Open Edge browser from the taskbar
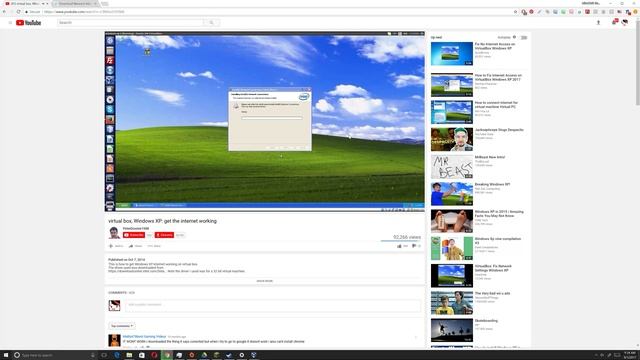The width and height of the screenshot is (640, 360). coord(117,355)
